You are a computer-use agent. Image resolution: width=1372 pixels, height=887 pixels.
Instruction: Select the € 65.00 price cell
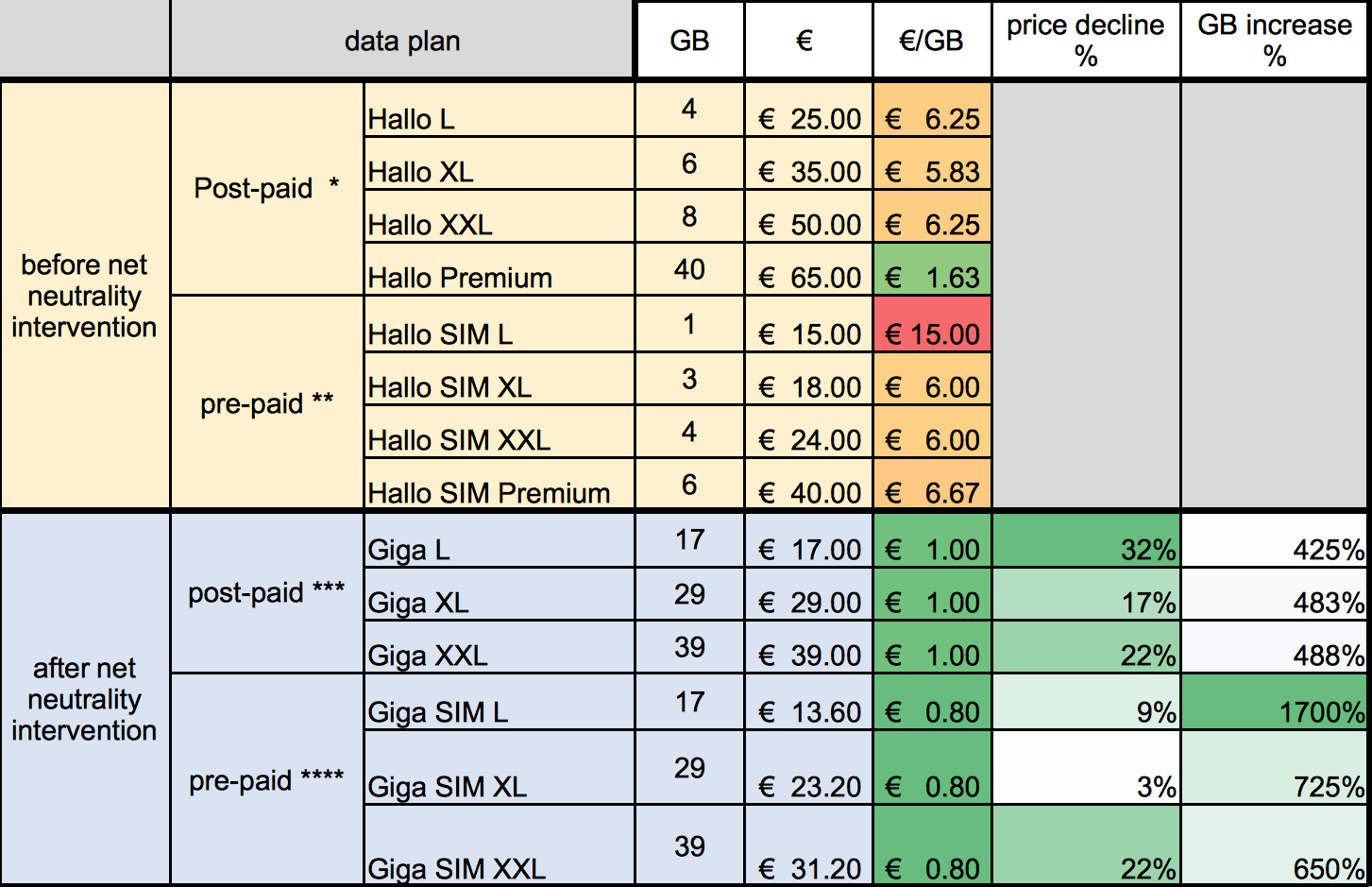pyautogui.click(x=808, y=269)
